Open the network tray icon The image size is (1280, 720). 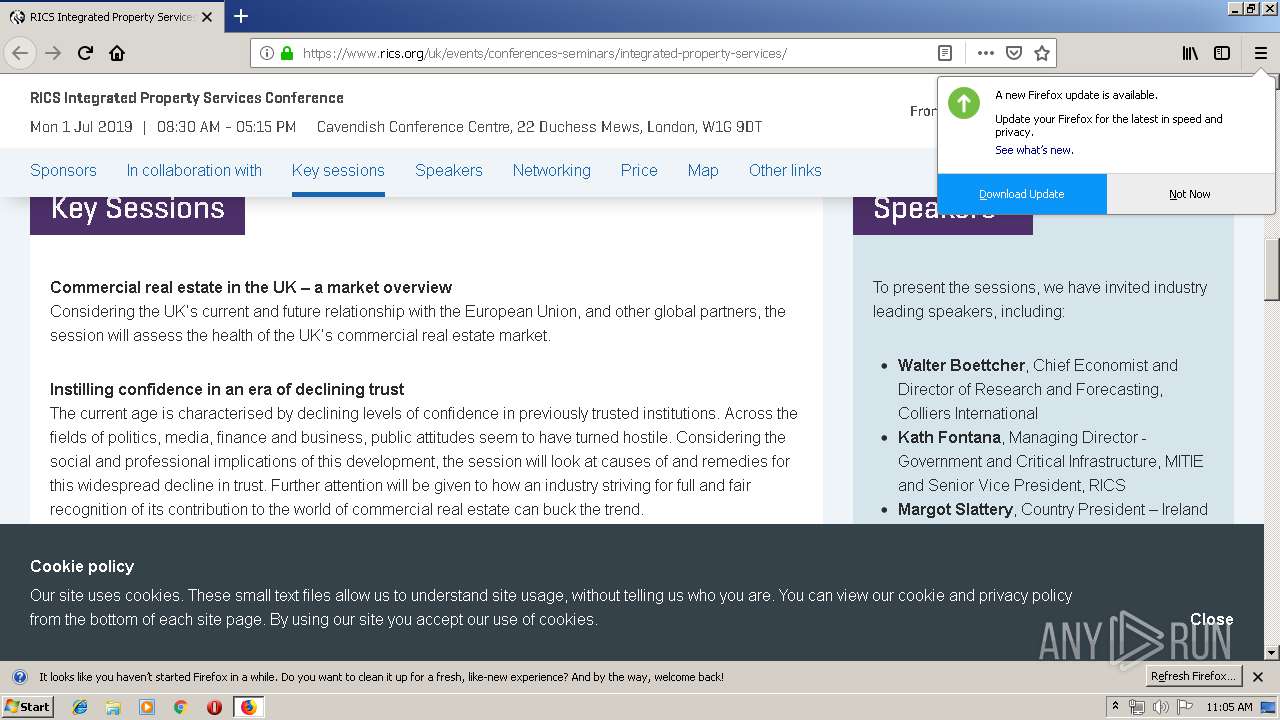[1137, 707]
